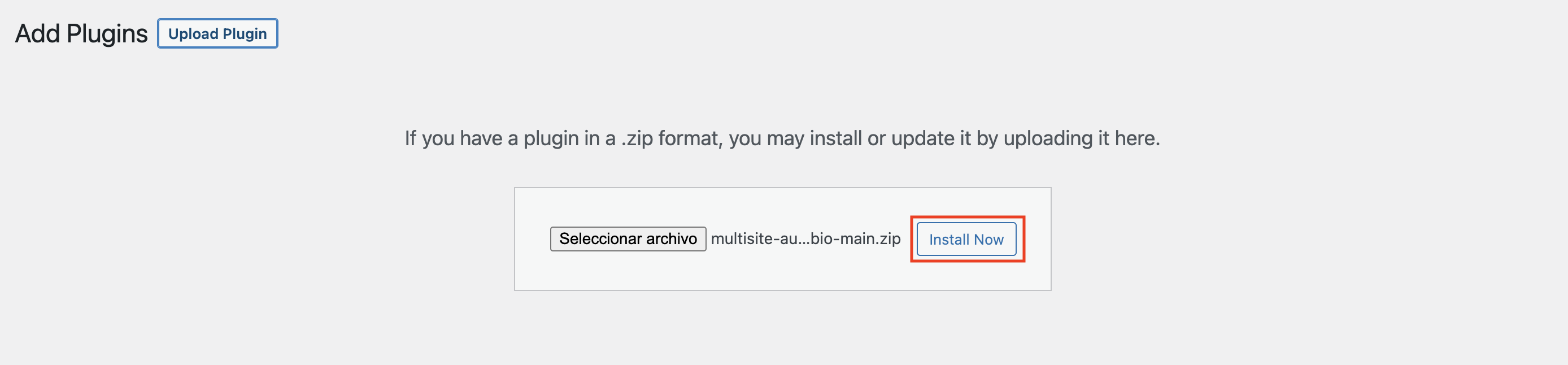Click the .zip format instruction sentence
Screen dimensions: 1568x365
pyautogui.click(x=782, y=138)
